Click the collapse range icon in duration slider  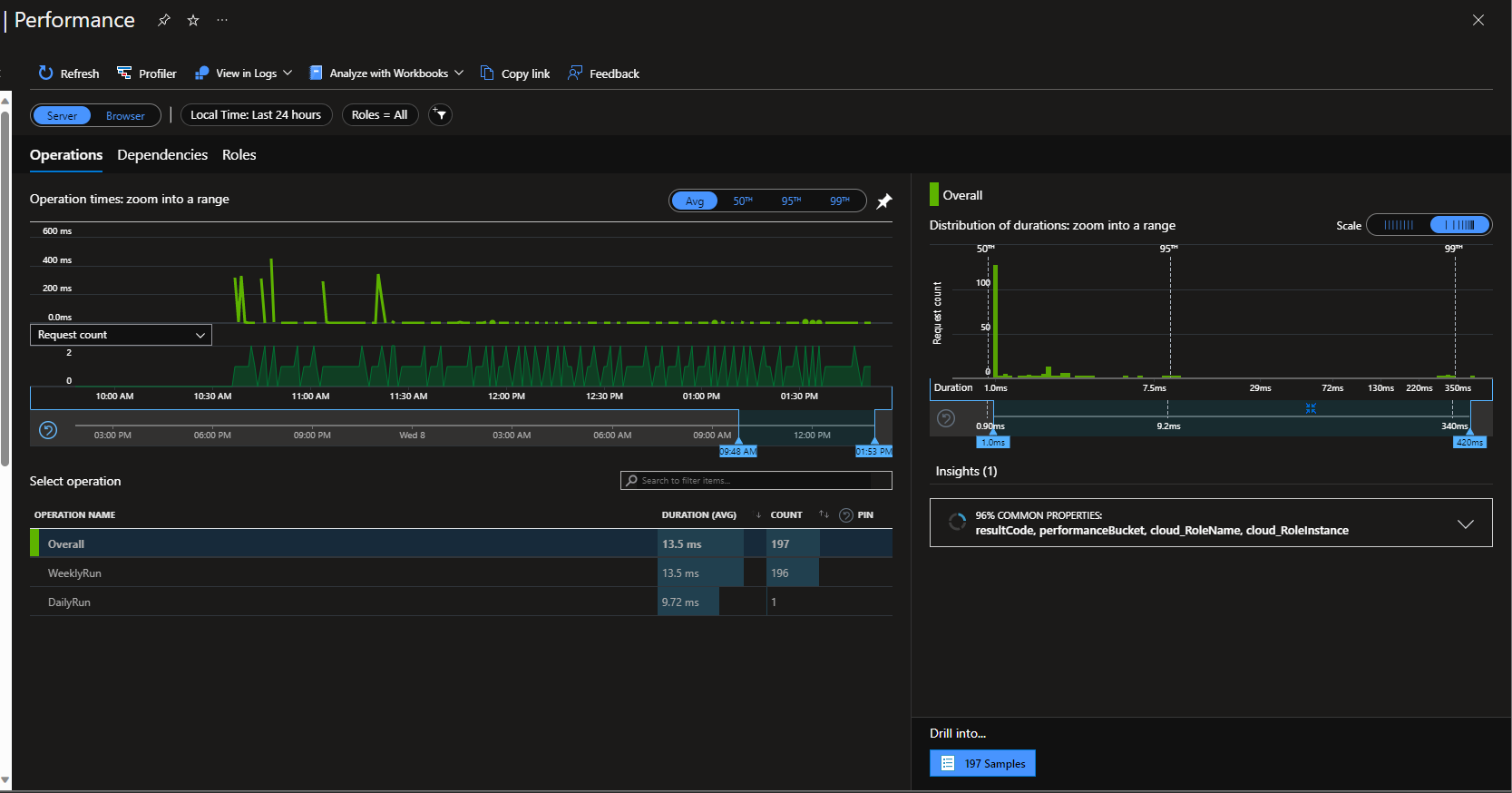coord(1311,408)
